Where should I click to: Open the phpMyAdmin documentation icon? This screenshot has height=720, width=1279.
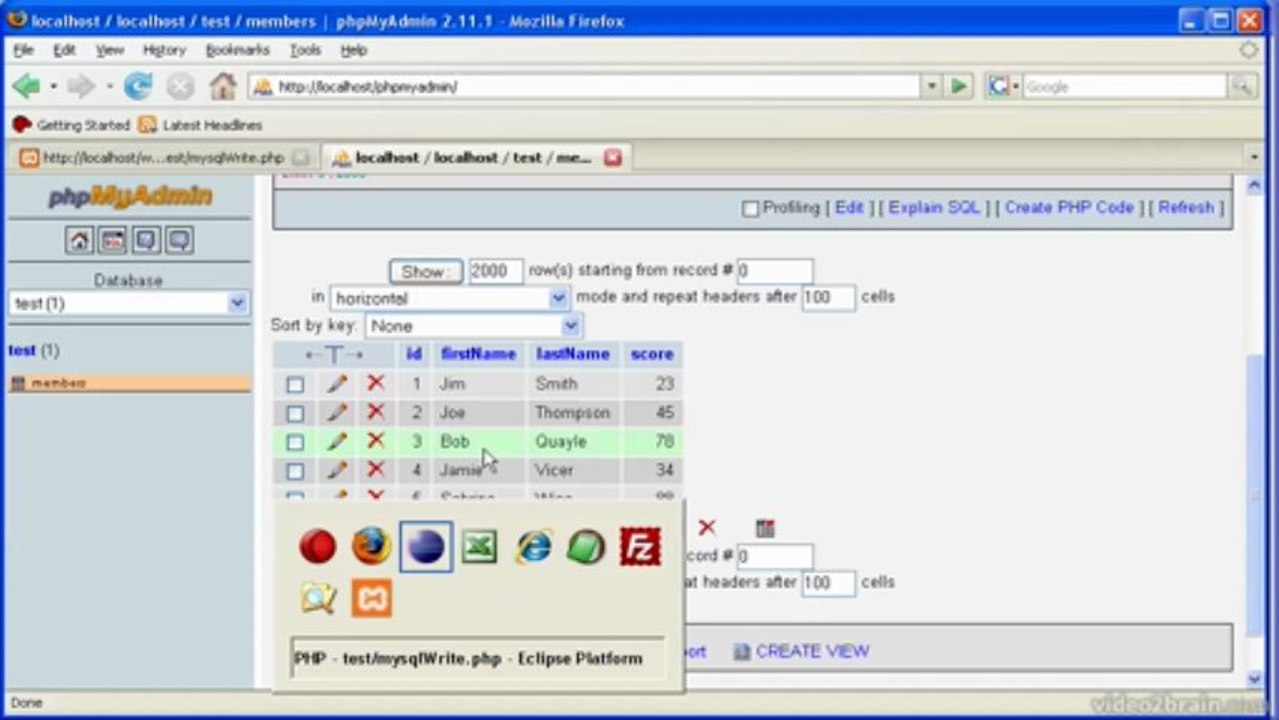pos(146,240)
